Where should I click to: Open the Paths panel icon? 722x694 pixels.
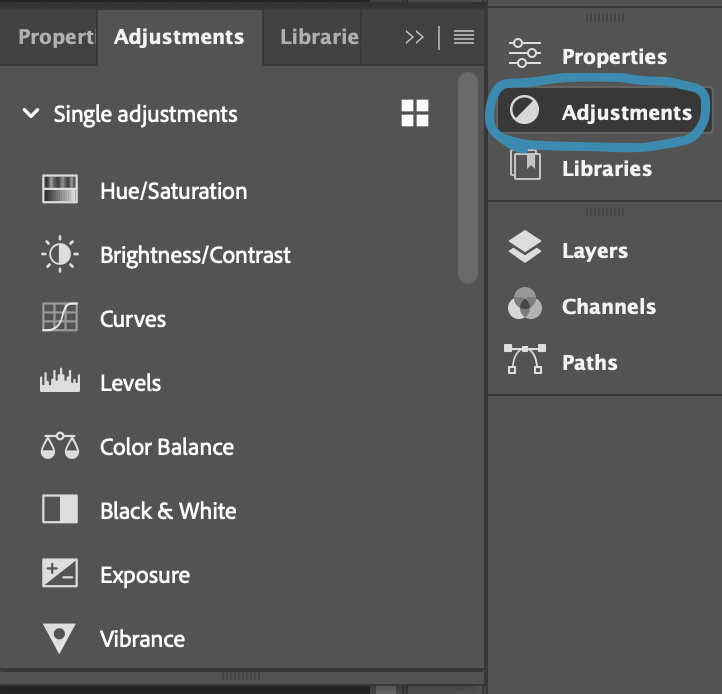[525, 362]
